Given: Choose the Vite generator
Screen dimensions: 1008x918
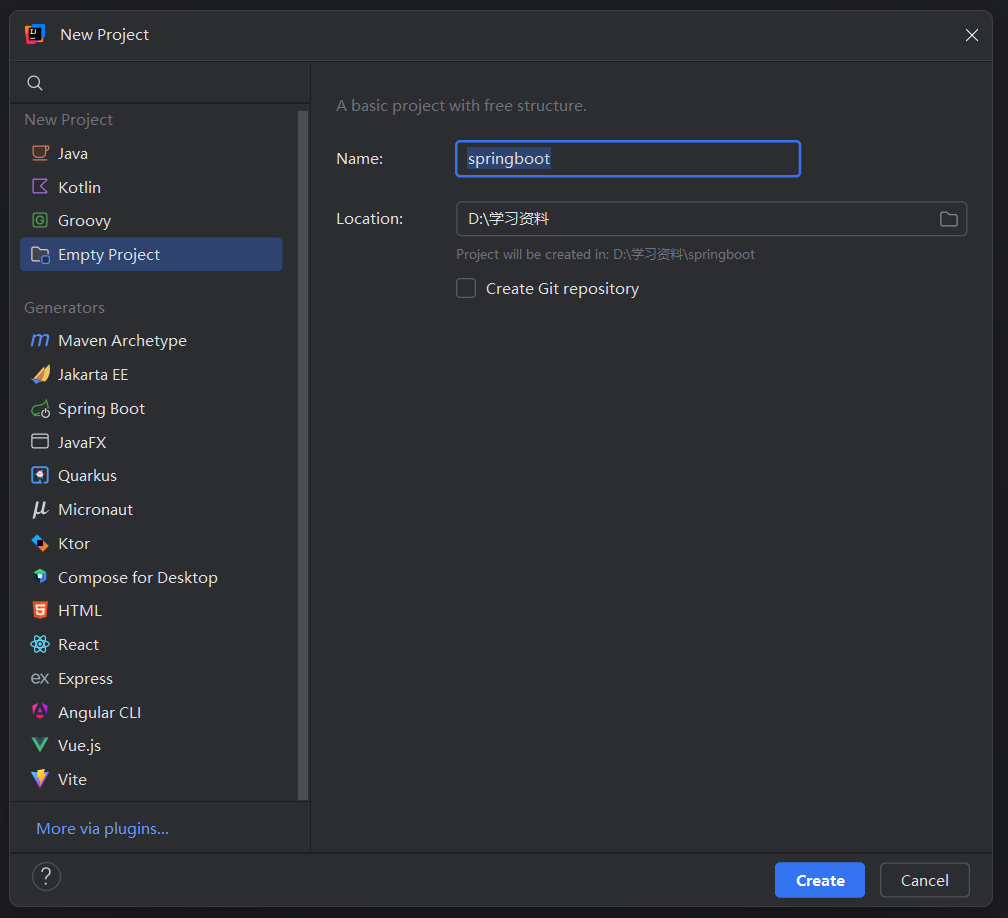Looking at the screenshot, I should 151,779.
